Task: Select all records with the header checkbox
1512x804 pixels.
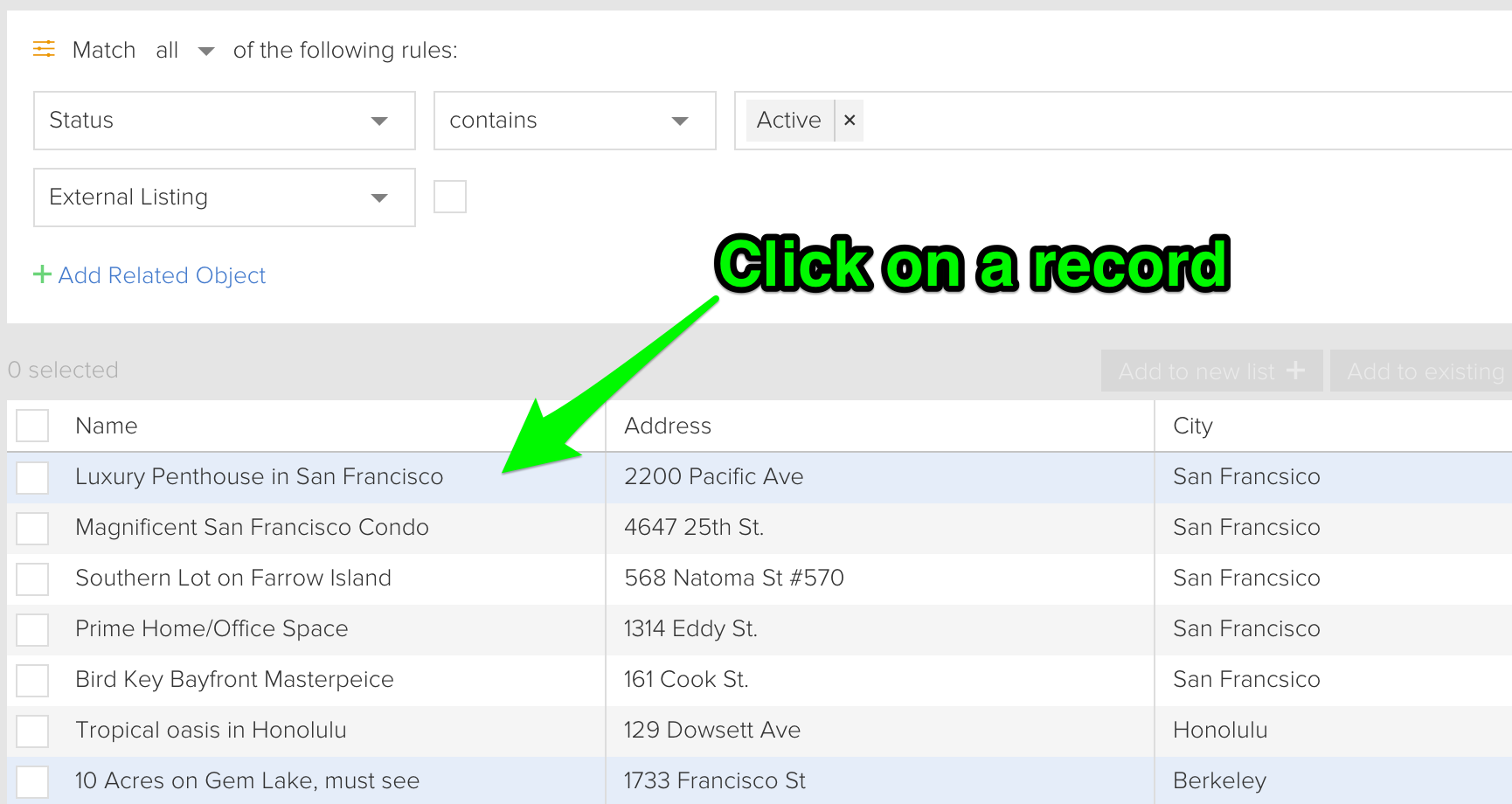Action: click(x=31, y=426)
